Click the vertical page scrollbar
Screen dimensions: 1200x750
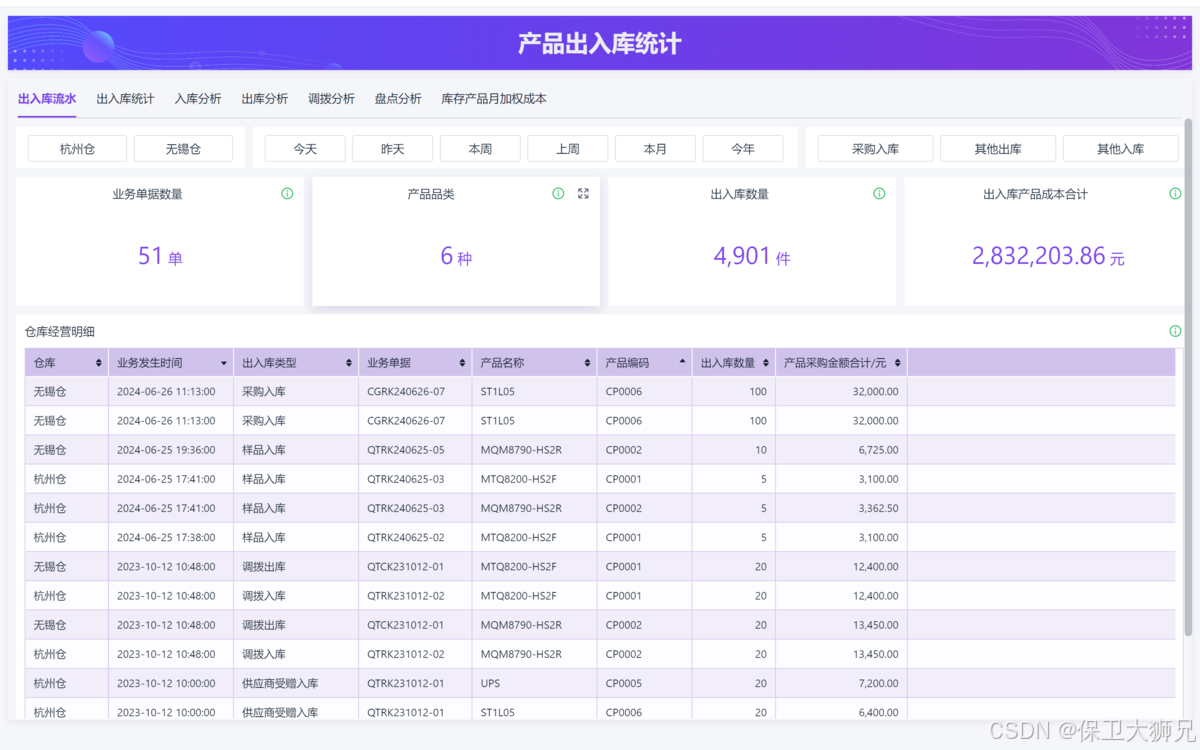(1188, 375)
